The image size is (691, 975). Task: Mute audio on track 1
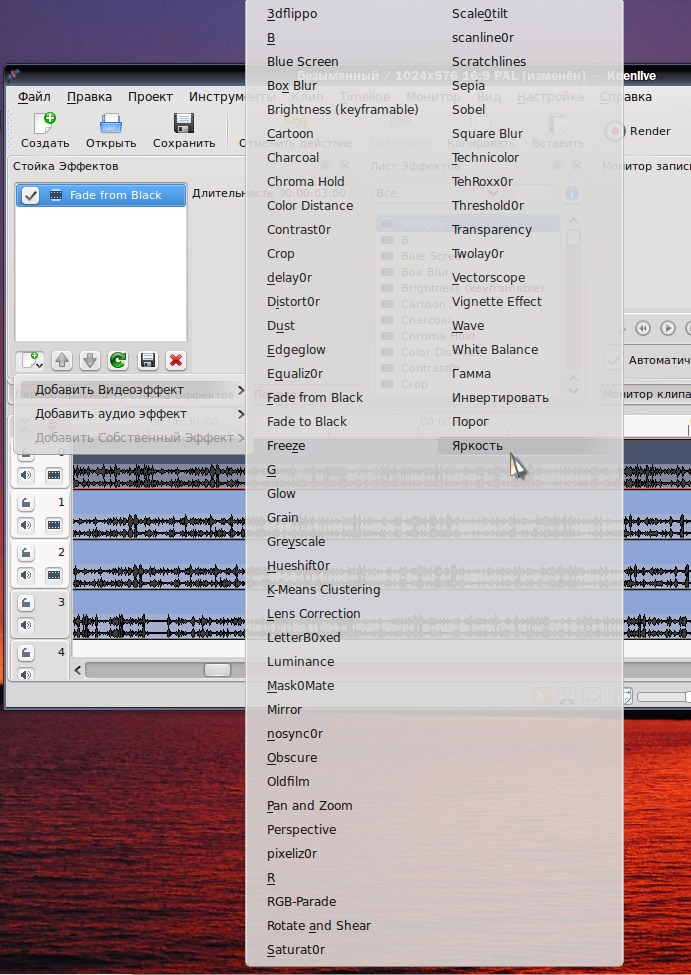click(26, 525)
